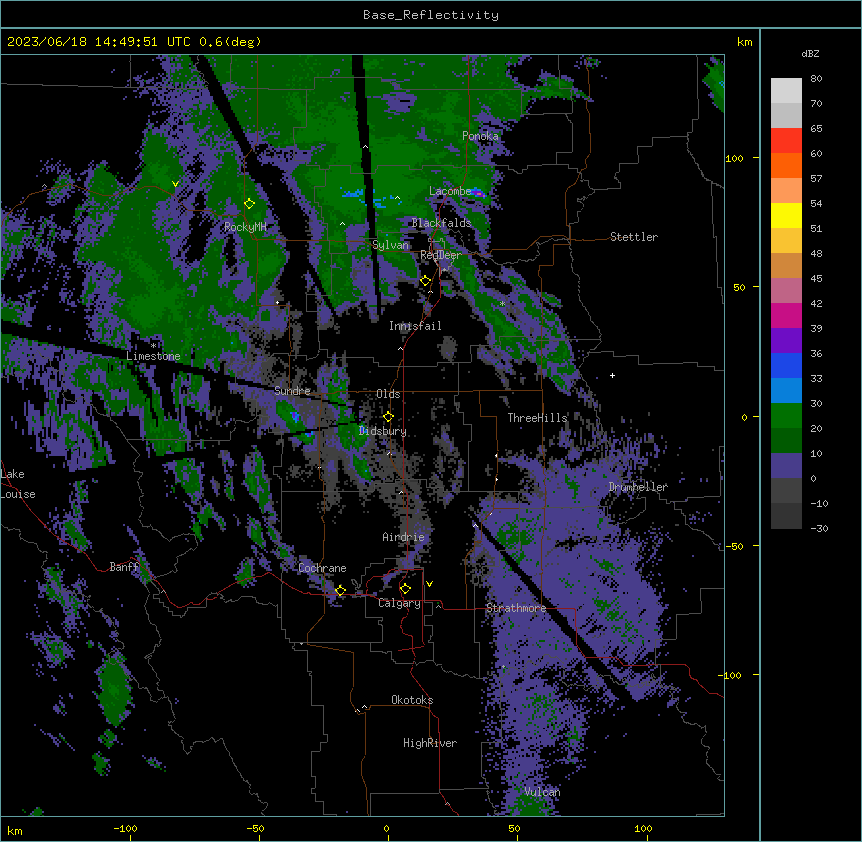
Task: Click the HighRiver label
Action: tap(430, 743)
